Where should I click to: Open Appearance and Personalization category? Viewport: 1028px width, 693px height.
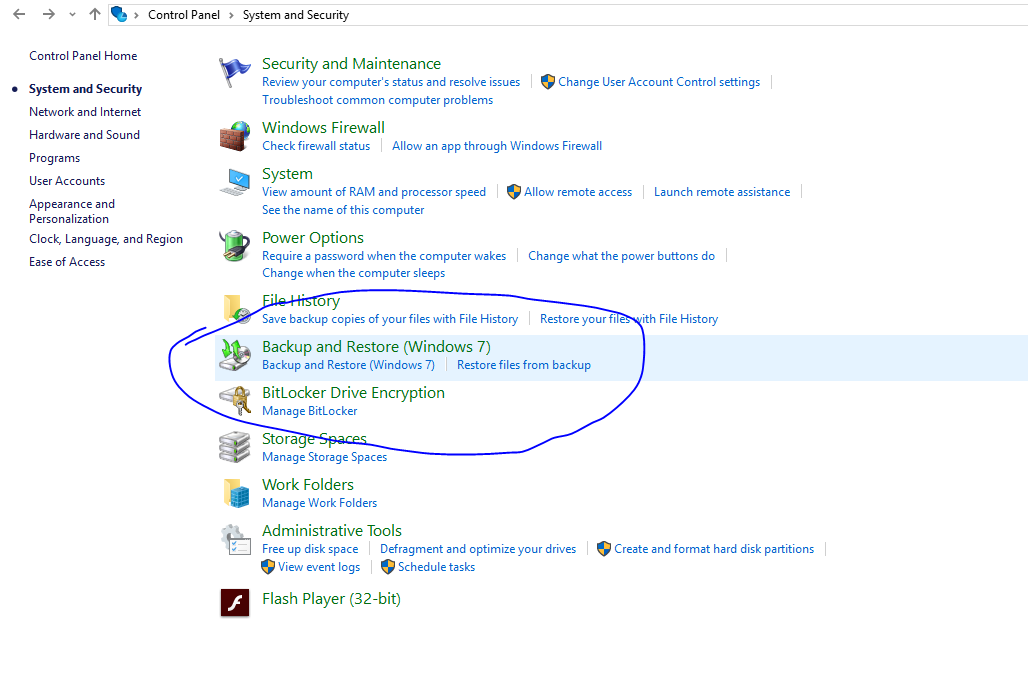[x=72, y=211]
